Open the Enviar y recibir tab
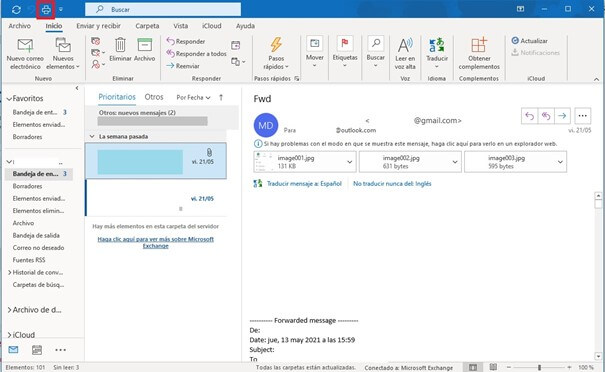 pyautogui.click(x=98, y=26)
